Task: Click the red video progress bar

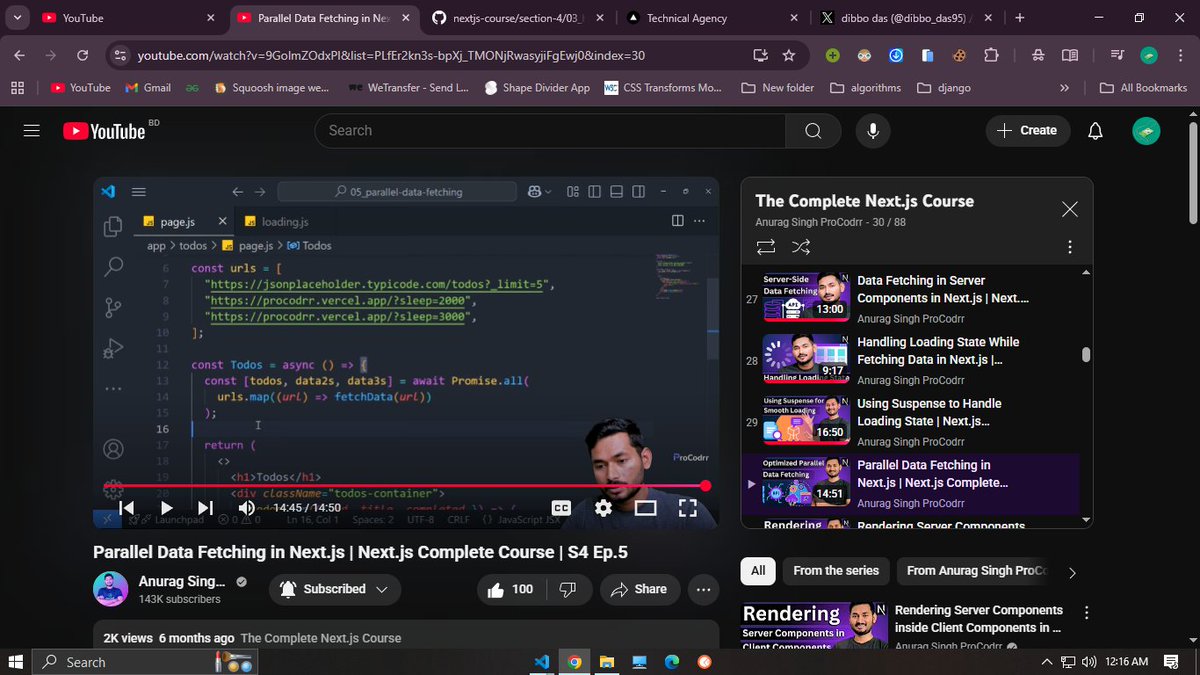Action: coord(406,486)
